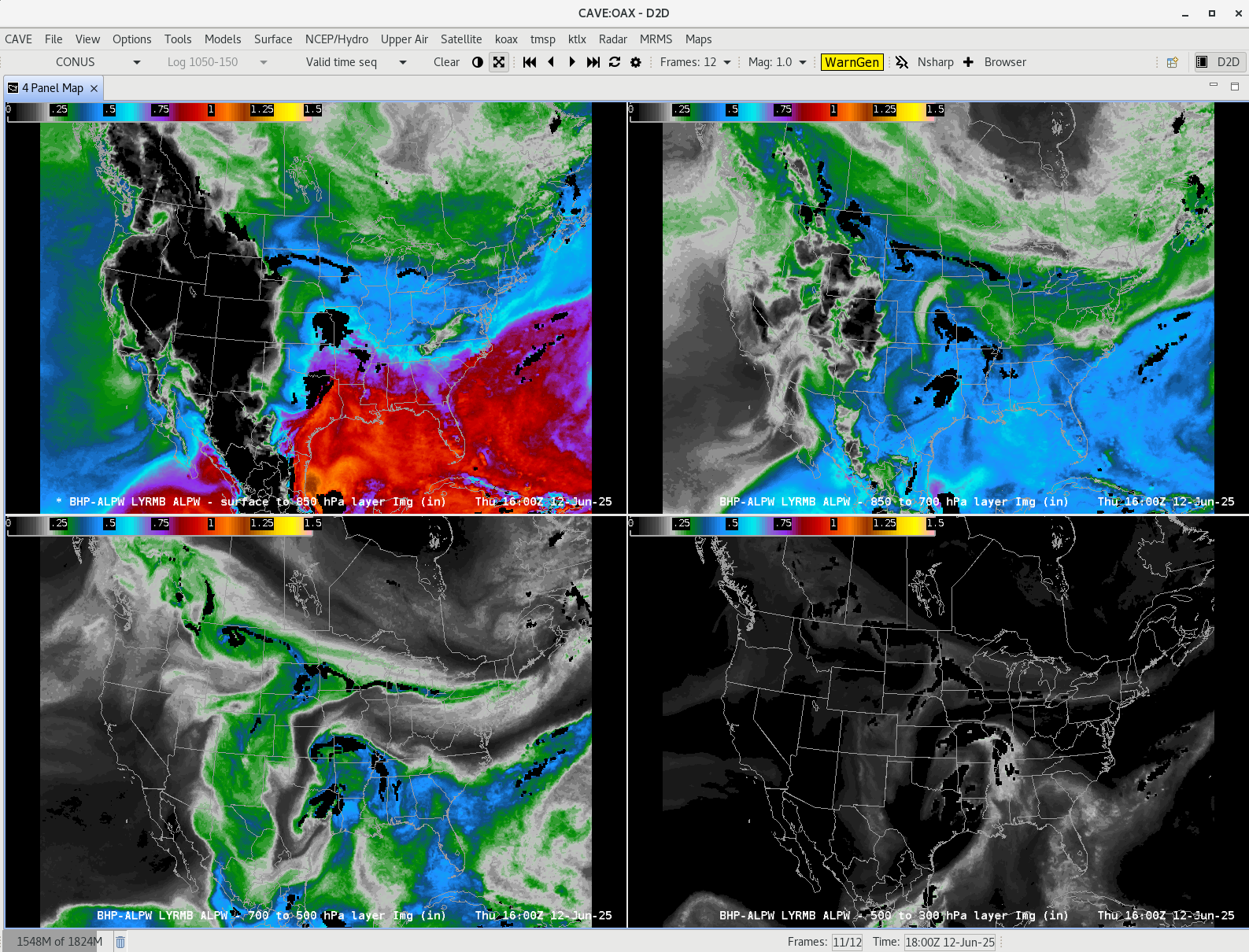Toggle the panel layout crossed-arrows button
1249x952 pixels.
pos(499,62)
